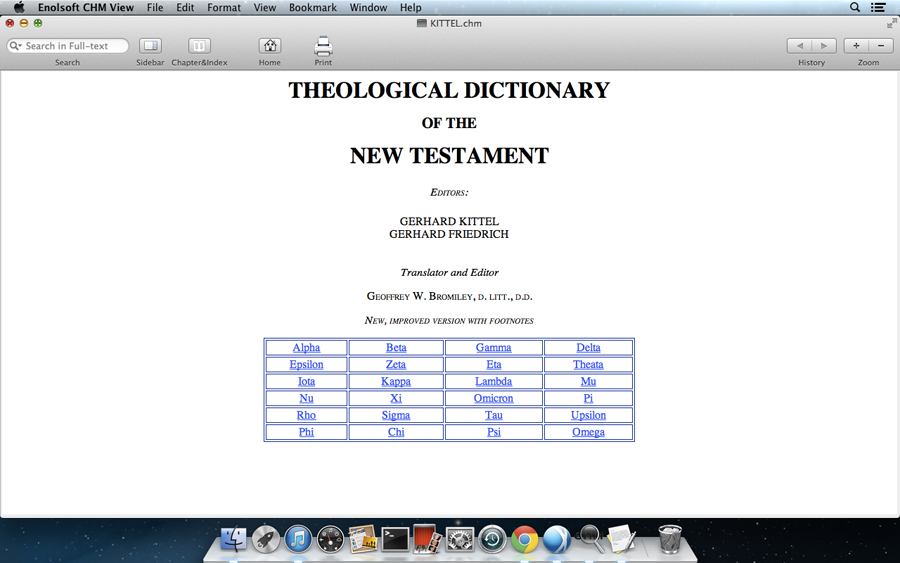900x563 pixels.
Task: Open the Omicron section link
Action: tap(494, 398)
